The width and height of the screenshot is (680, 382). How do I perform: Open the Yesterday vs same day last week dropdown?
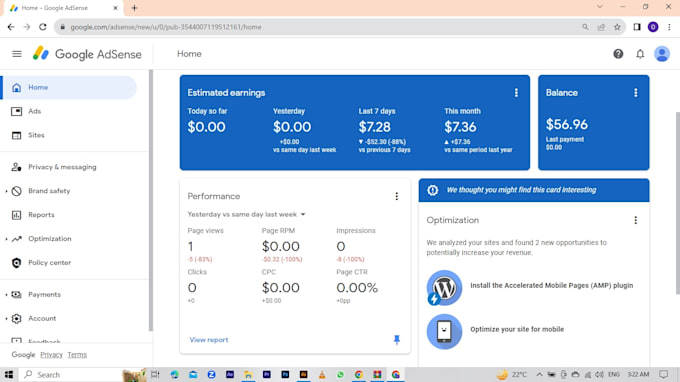(246, 215)
